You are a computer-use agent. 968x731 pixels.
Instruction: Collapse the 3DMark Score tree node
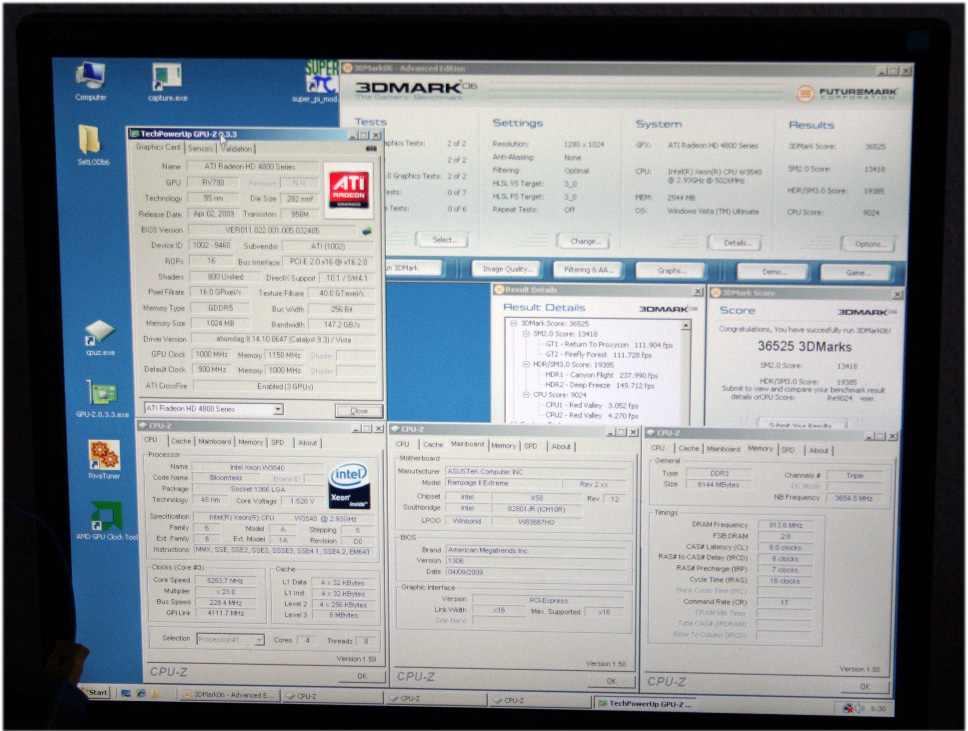pos(514,323)
